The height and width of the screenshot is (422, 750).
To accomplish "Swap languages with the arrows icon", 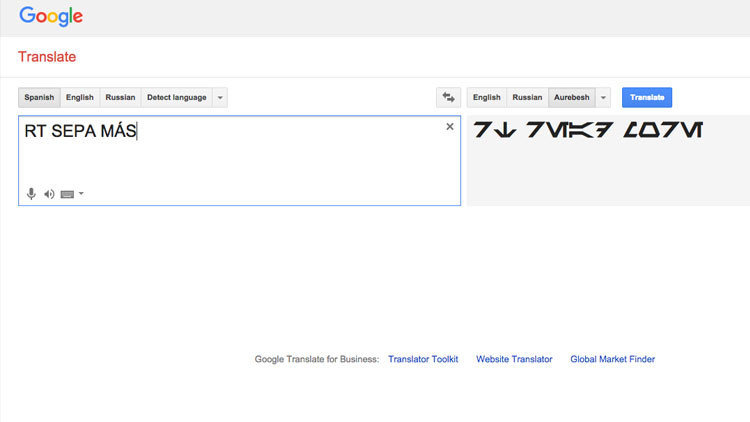I will coord(448,97).
